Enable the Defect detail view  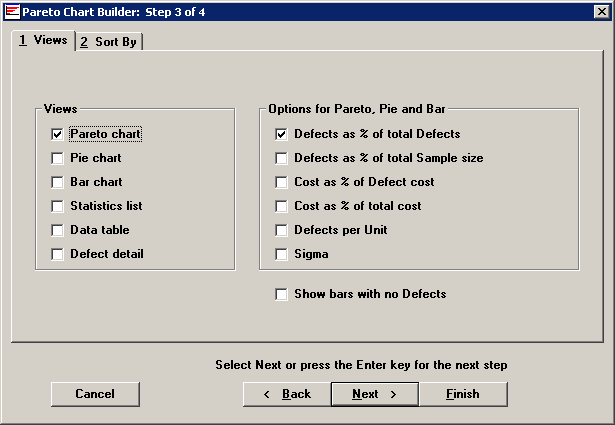[x=58, y=254]
